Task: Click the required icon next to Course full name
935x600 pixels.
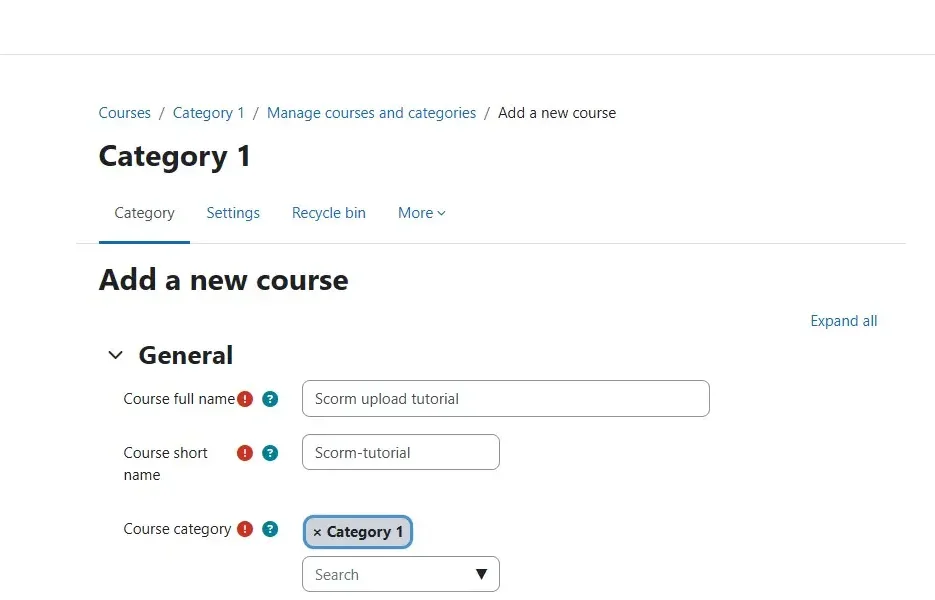Action: [x=245, y=399]
